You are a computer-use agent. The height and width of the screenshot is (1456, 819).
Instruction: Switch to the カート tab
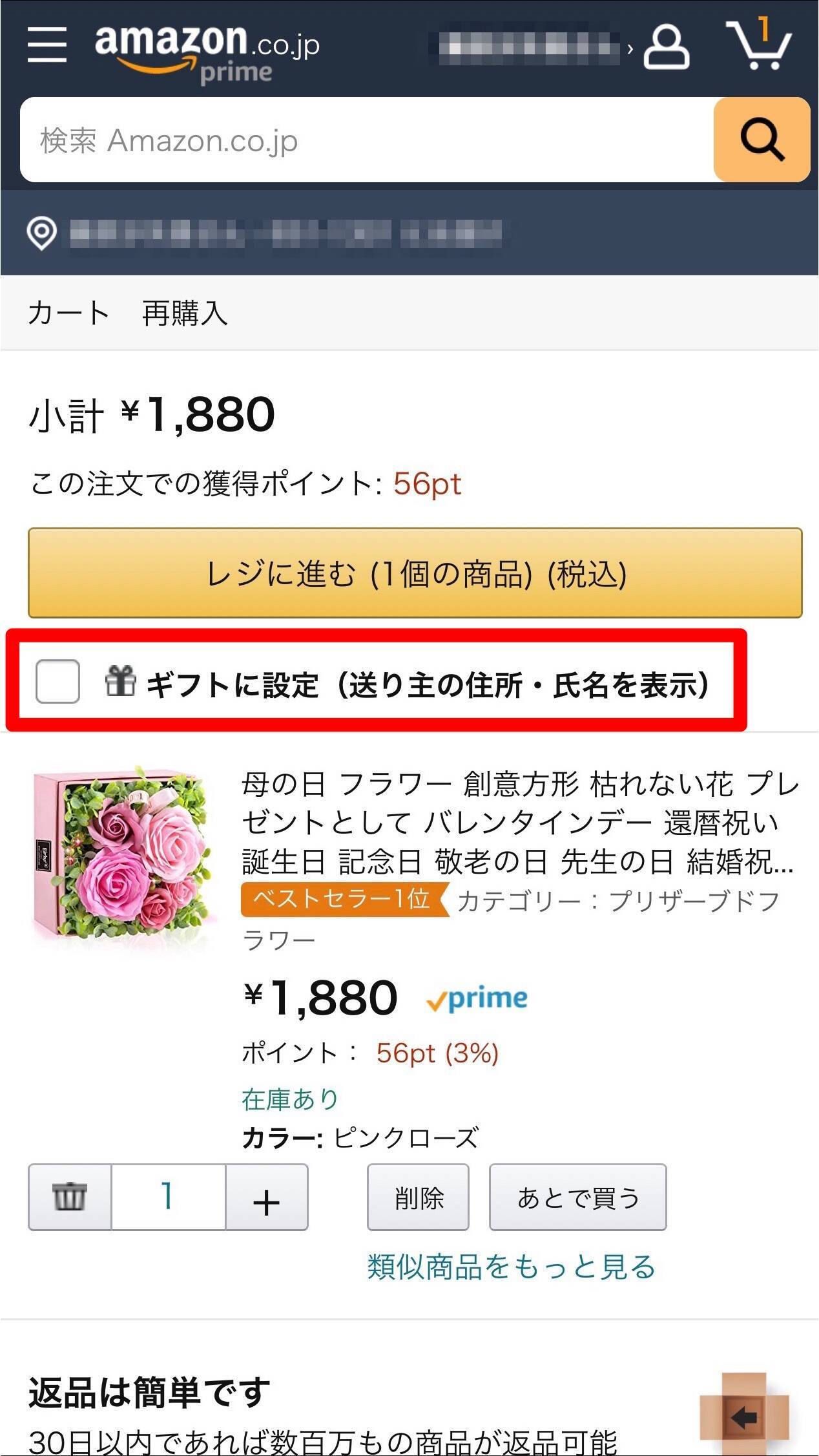click(x=68, y=313)
